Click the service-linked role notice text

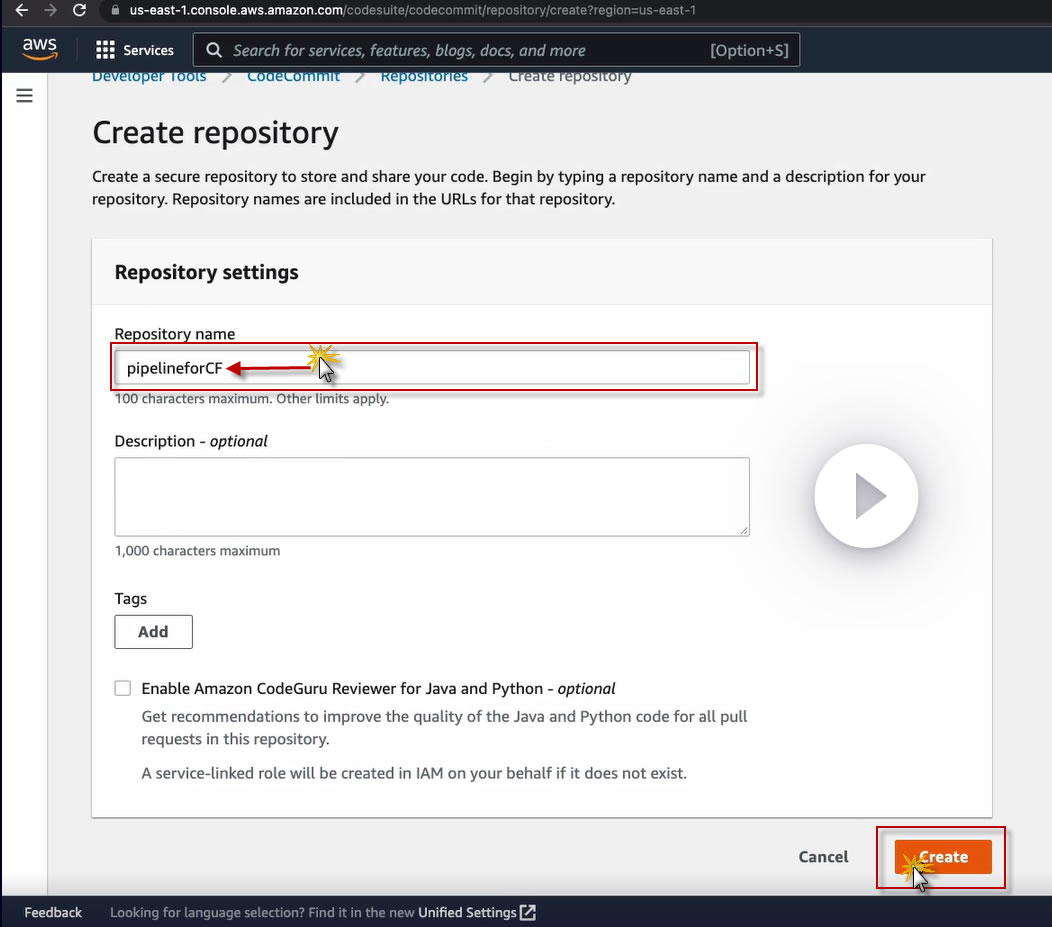[x=414, y=773]
